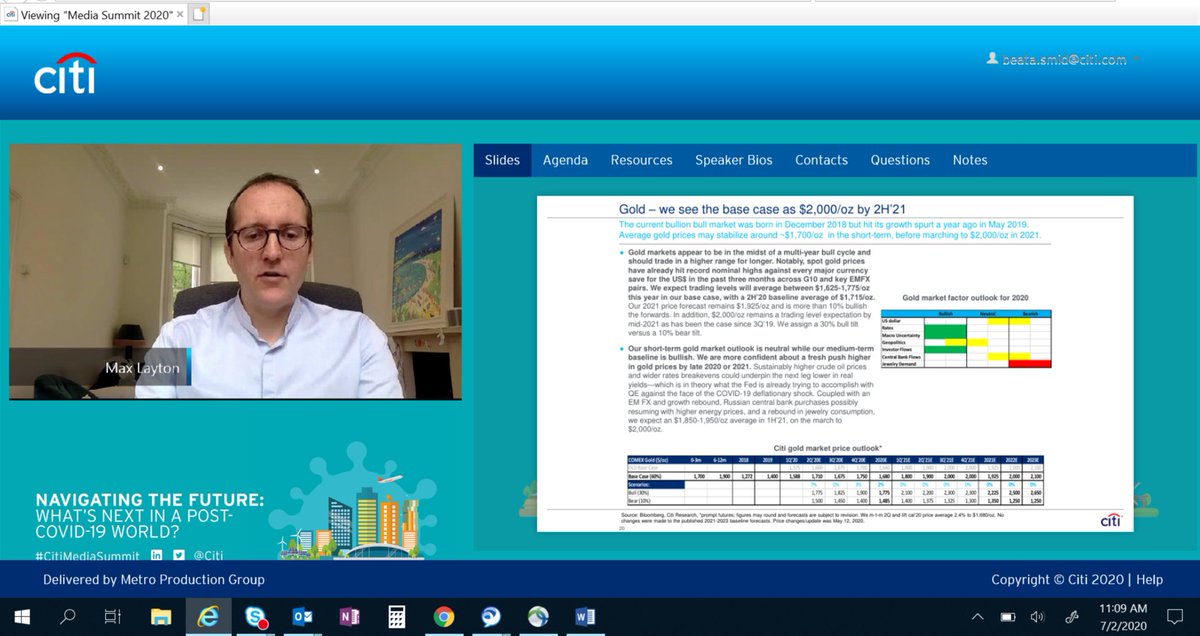1200x636 pixels.
Task: Open the volume control in tray
Action: coord(1038,616)
